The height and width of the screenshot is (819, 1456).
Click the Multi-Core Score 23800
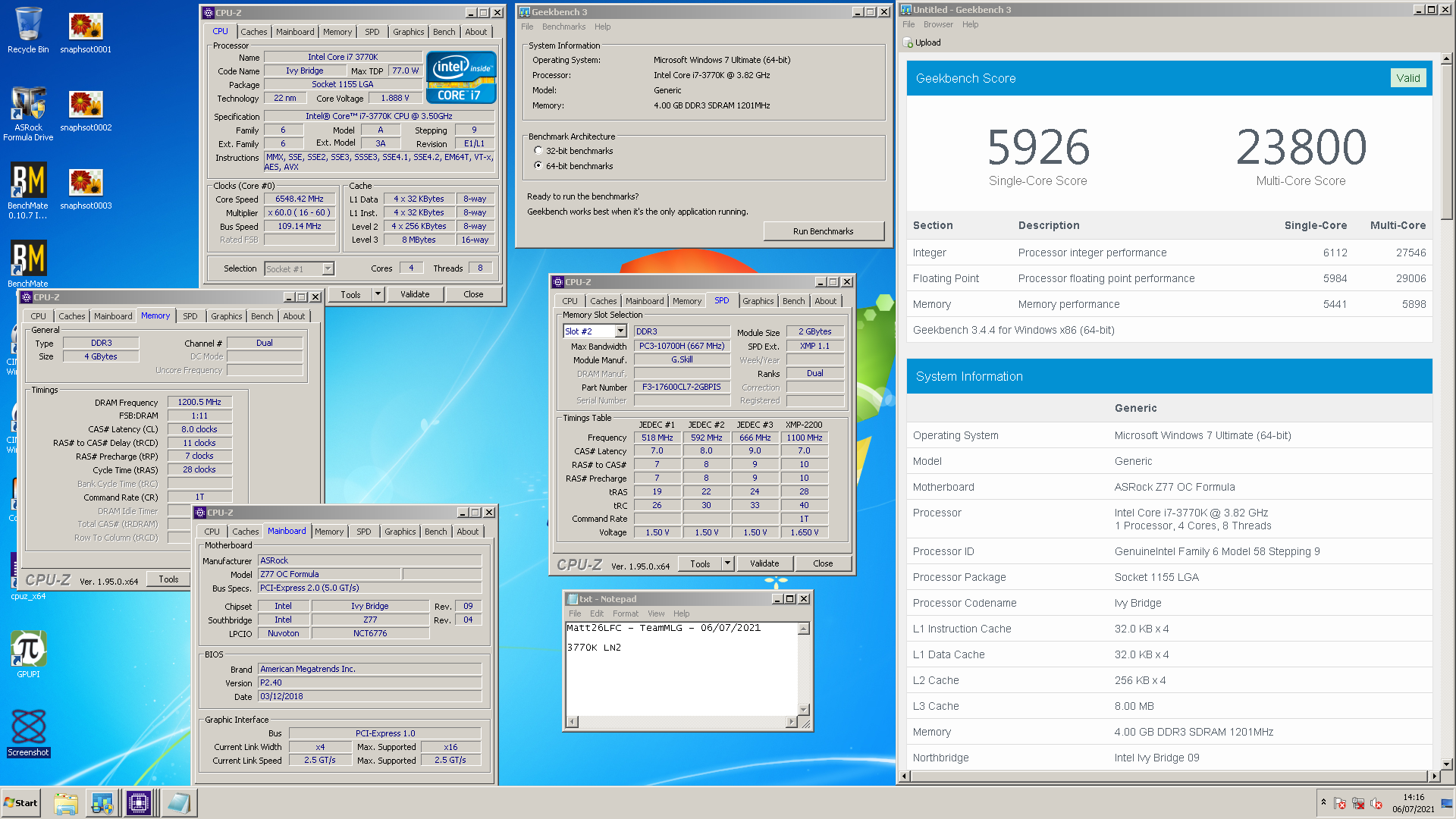click(1301, 147)
